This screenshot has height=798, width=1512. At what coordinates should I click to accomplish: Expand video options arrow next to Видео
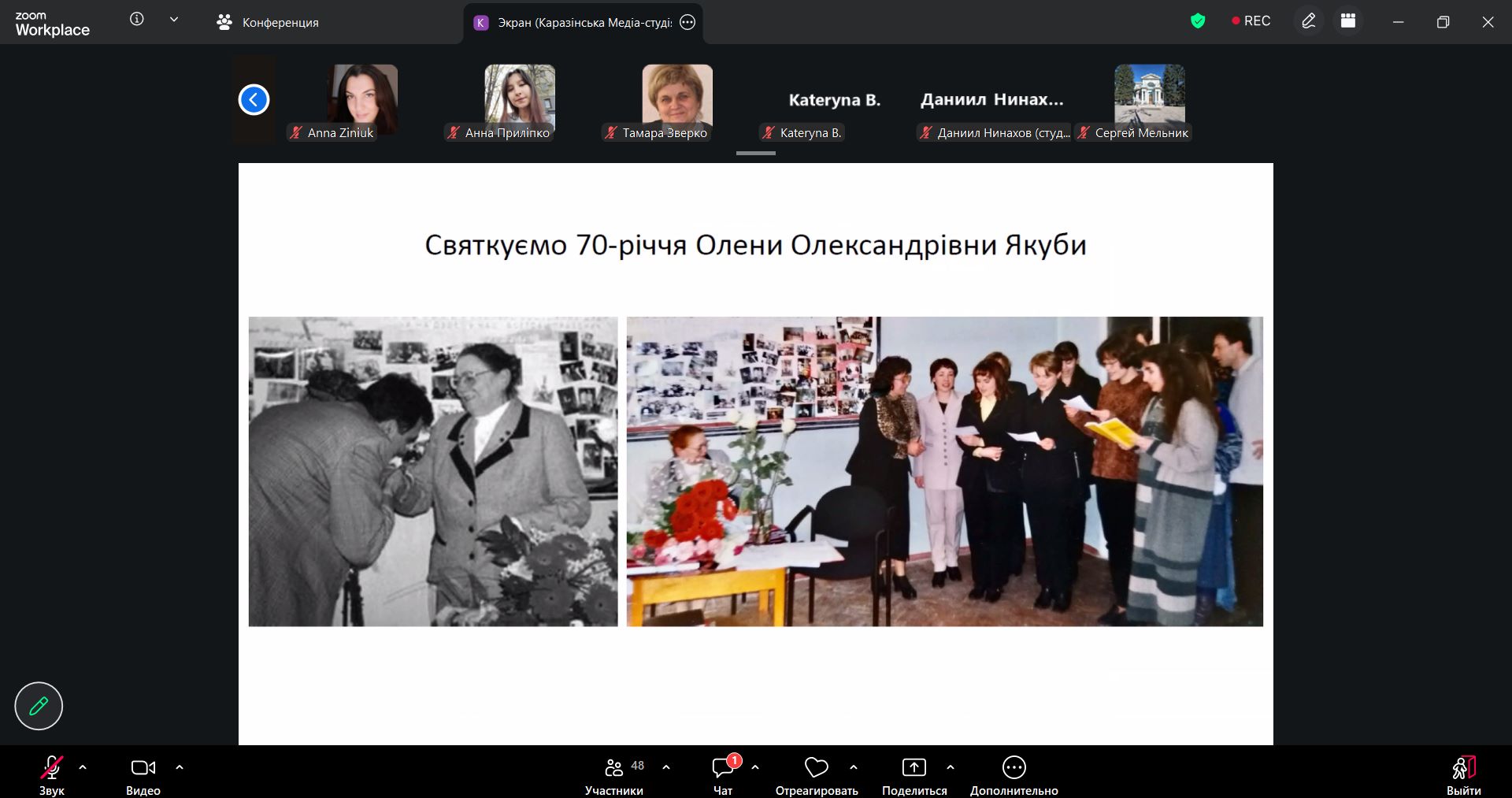pos(180,767)
